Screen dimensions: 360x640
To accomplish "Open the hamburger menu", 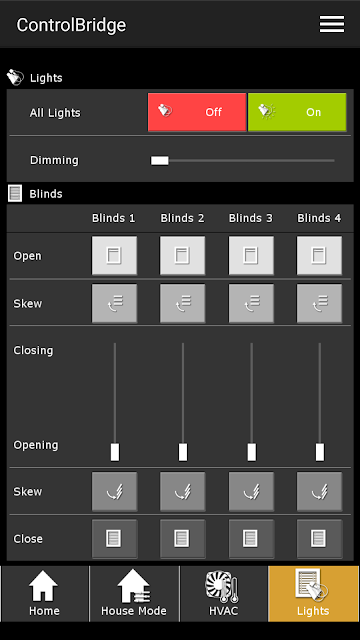I will 332,24.
